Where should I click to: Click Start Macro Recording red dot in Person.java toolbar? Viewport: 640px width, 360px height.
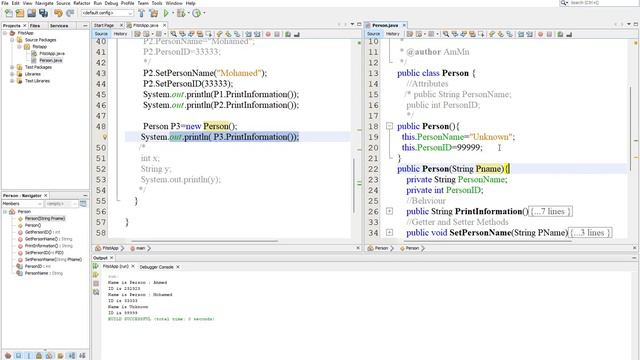point(540,34)
